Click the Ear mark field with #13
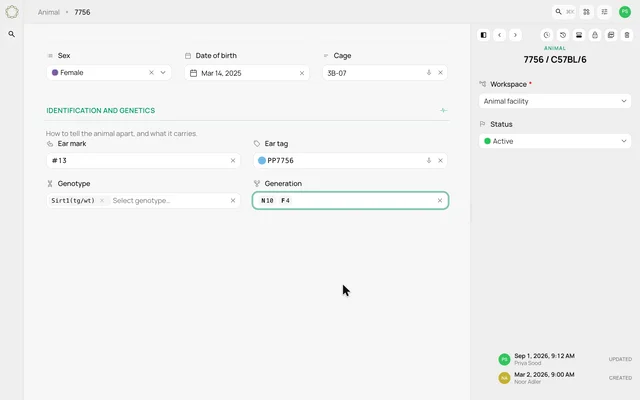The image size is (640, 400). tap(143, 161)
